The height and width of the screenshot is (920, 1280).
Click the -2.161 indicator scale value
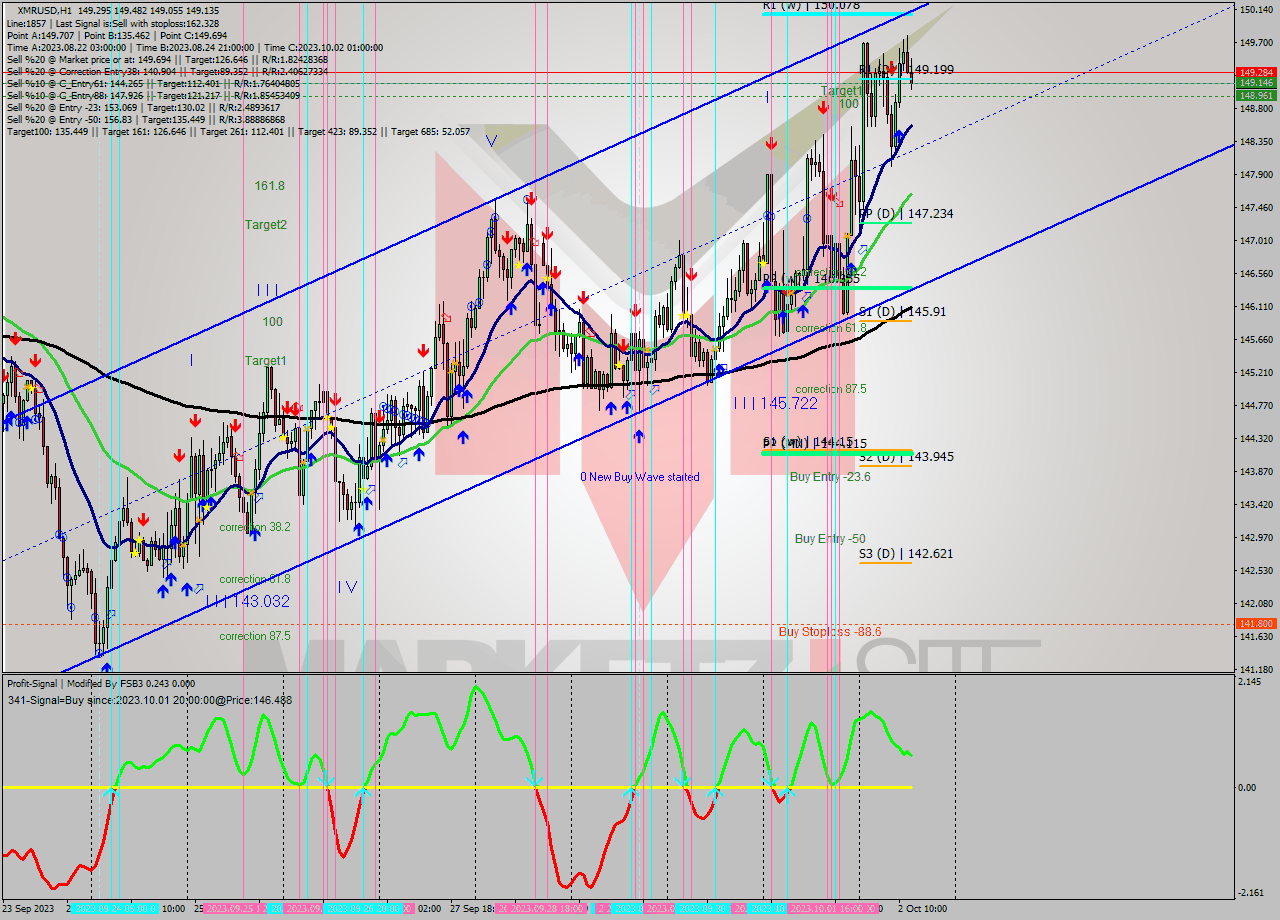1251,893
